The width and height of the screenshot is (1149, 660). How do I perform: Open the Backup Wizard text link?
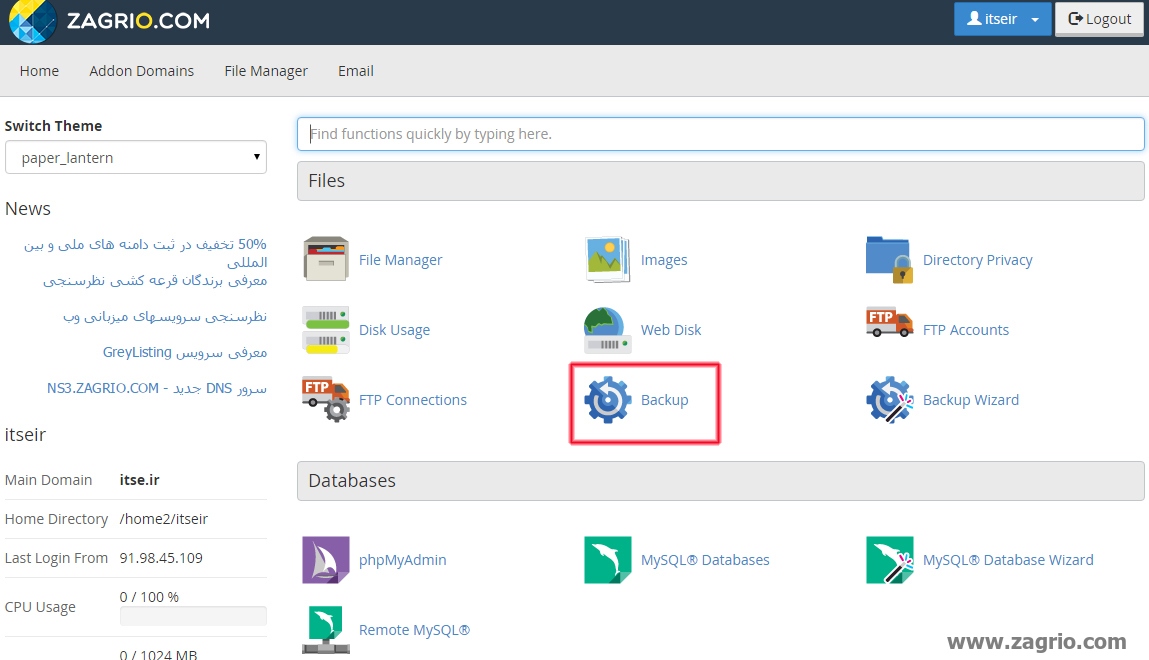click(x=971, y=400)
